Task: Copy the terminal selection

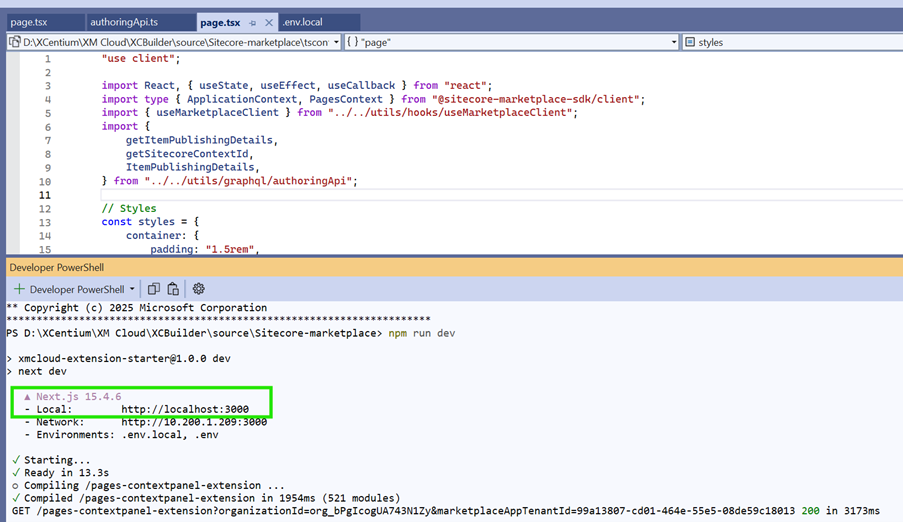Action: (x=154, y=289)
